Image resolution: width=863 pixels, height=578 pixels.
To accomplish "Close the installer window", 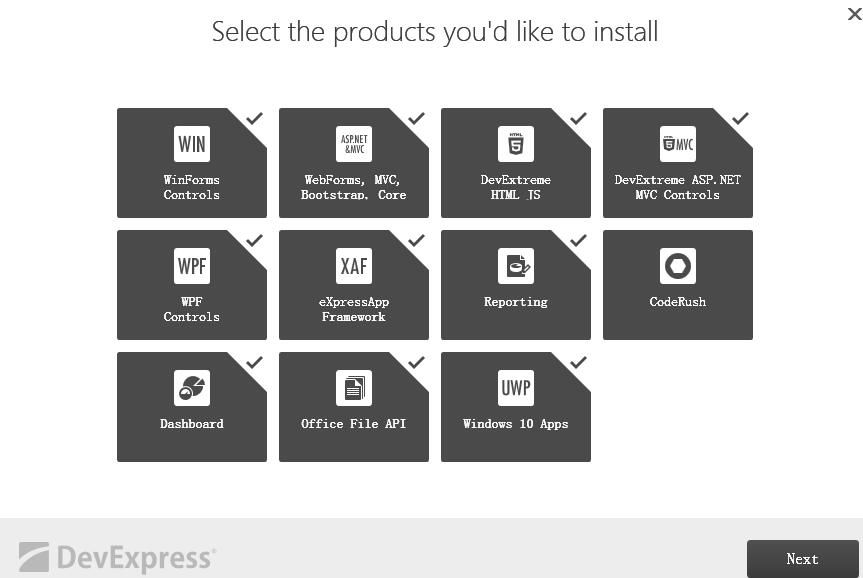I will [855, 14].
